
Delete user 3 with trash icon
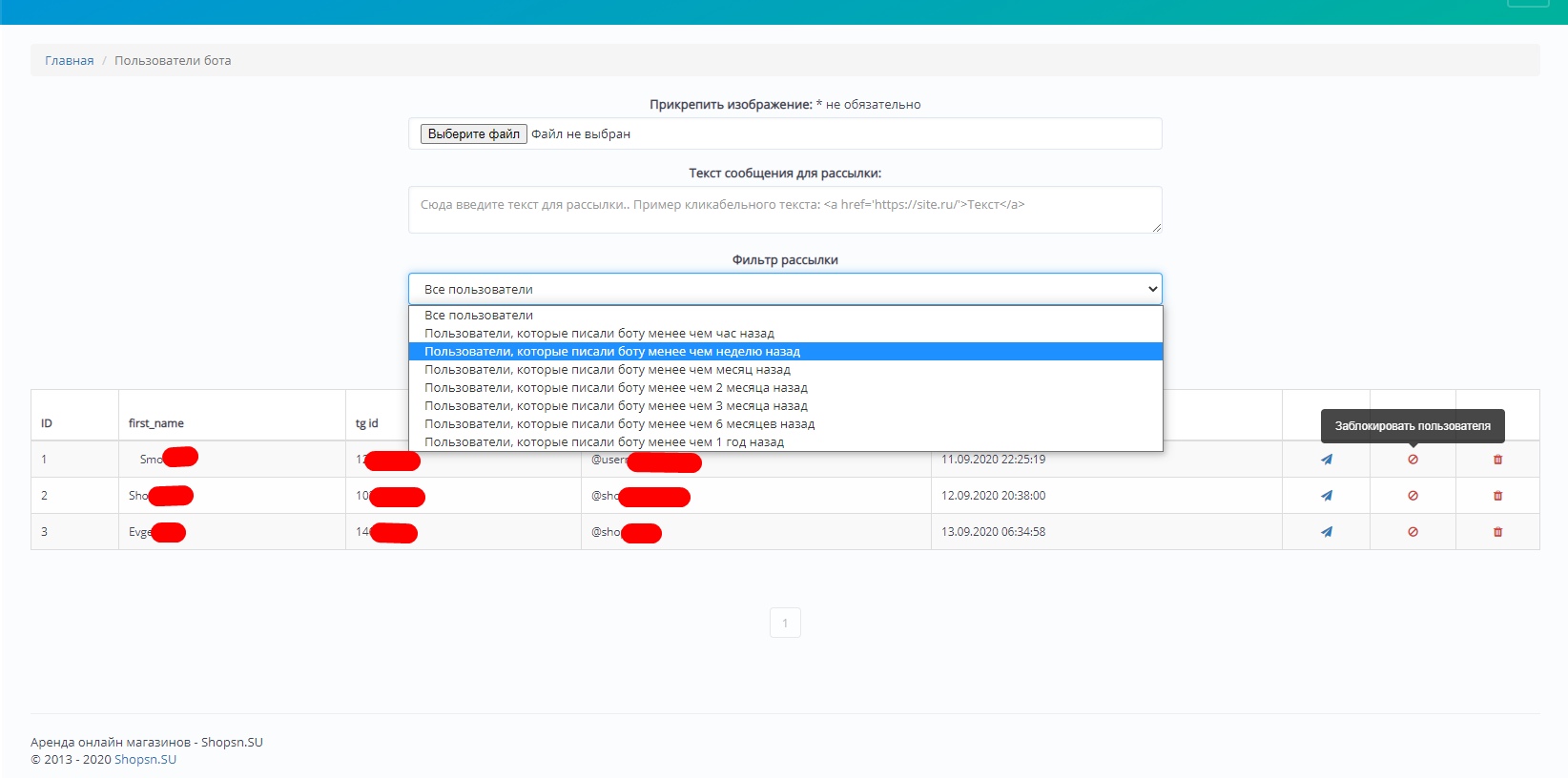point(1497,532)
